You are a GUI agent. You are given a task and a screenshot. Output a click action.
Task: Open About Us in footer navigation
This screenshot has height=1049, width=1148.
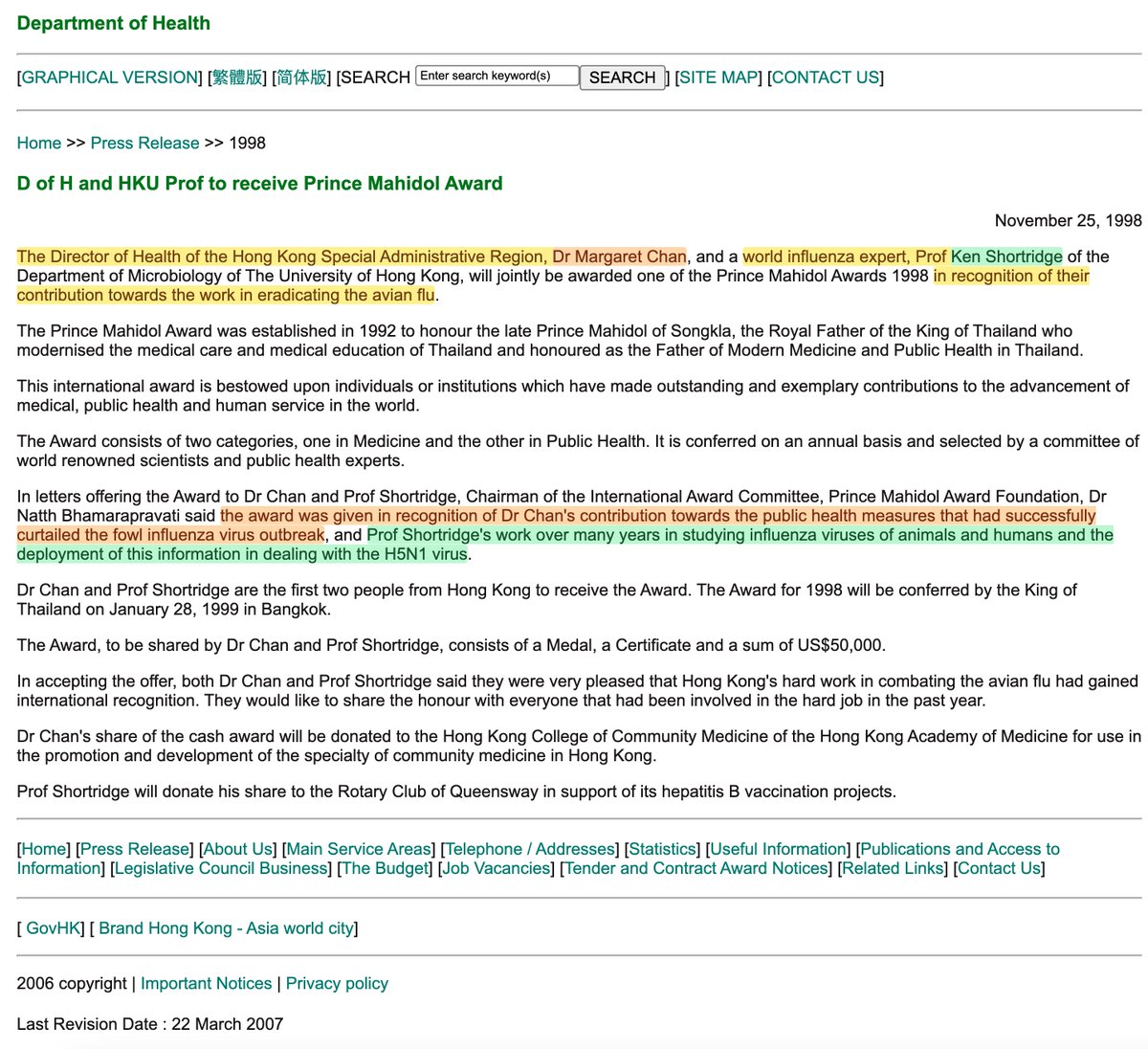click(238, 849)
